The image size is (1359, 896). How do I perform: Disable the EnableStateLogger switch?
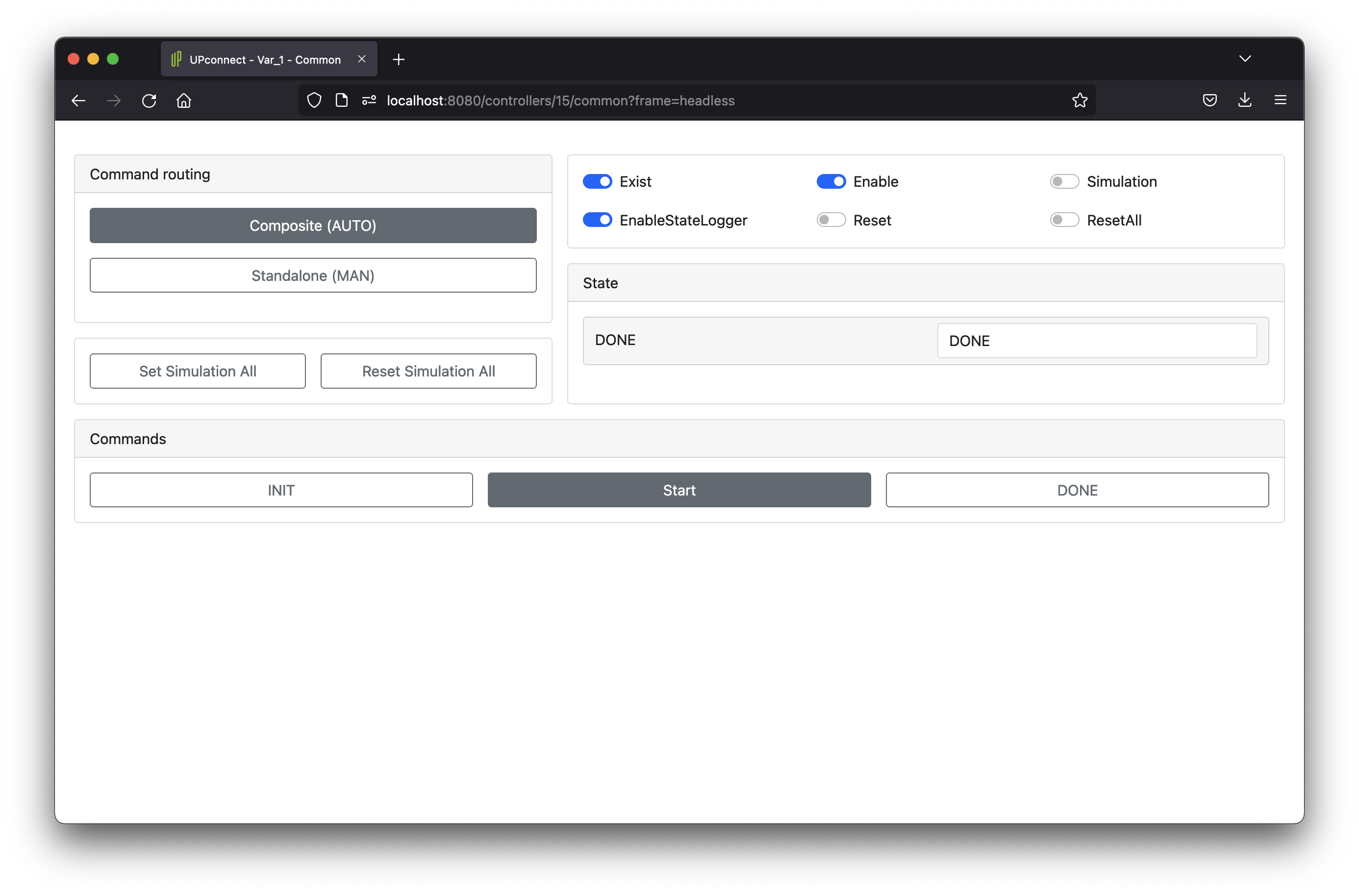point(597,220)
